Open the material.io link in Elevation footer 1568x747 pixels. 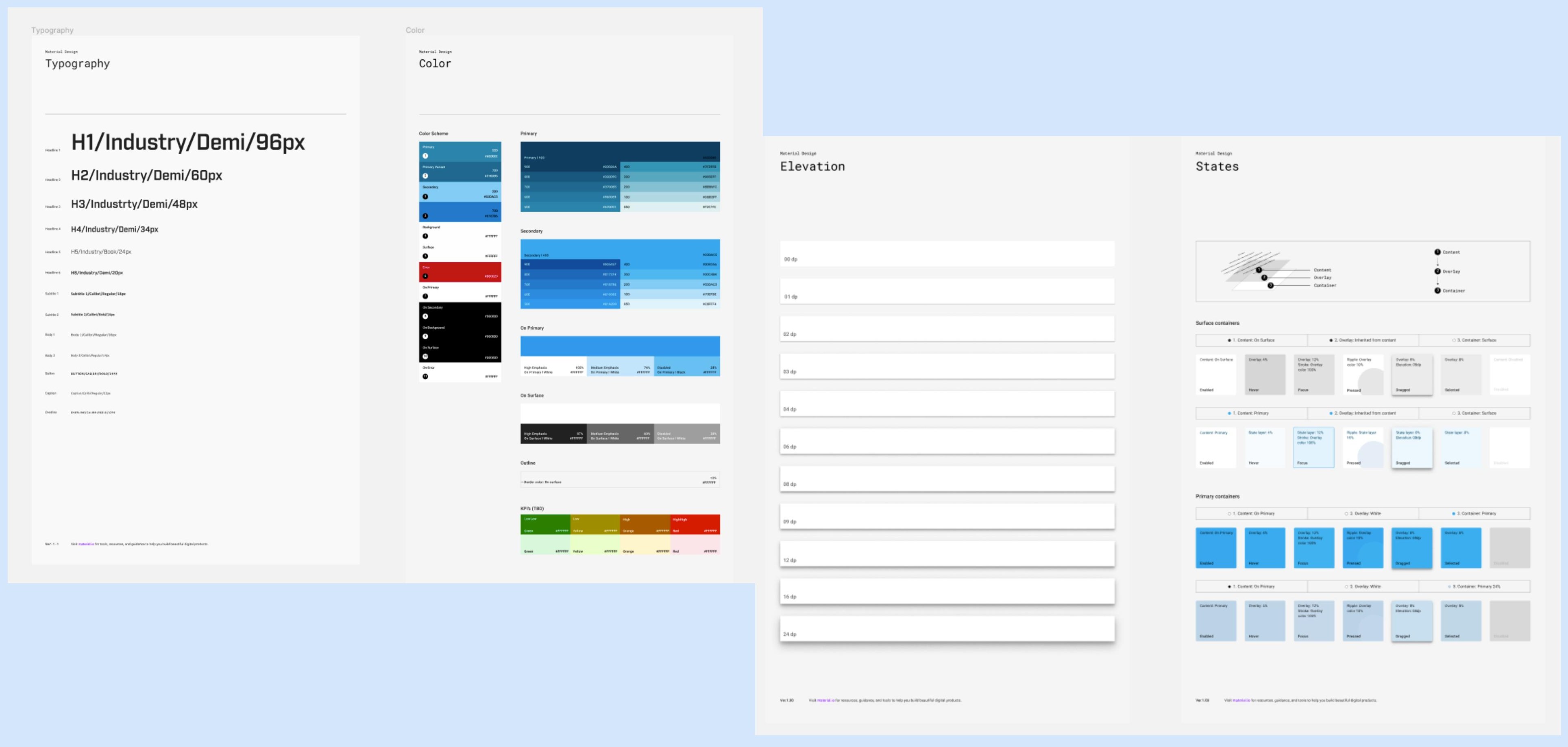click(x=825, y=700)
